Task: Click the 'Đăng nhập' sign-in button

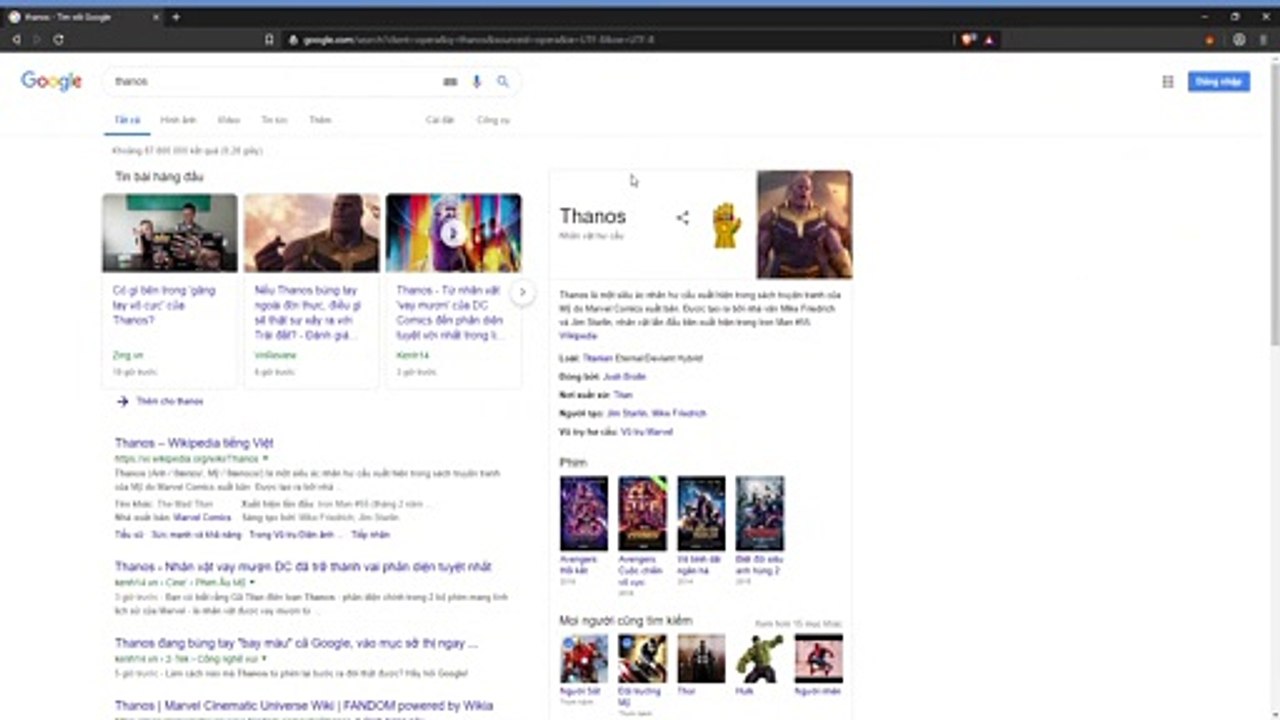Action: point(1218,81)
